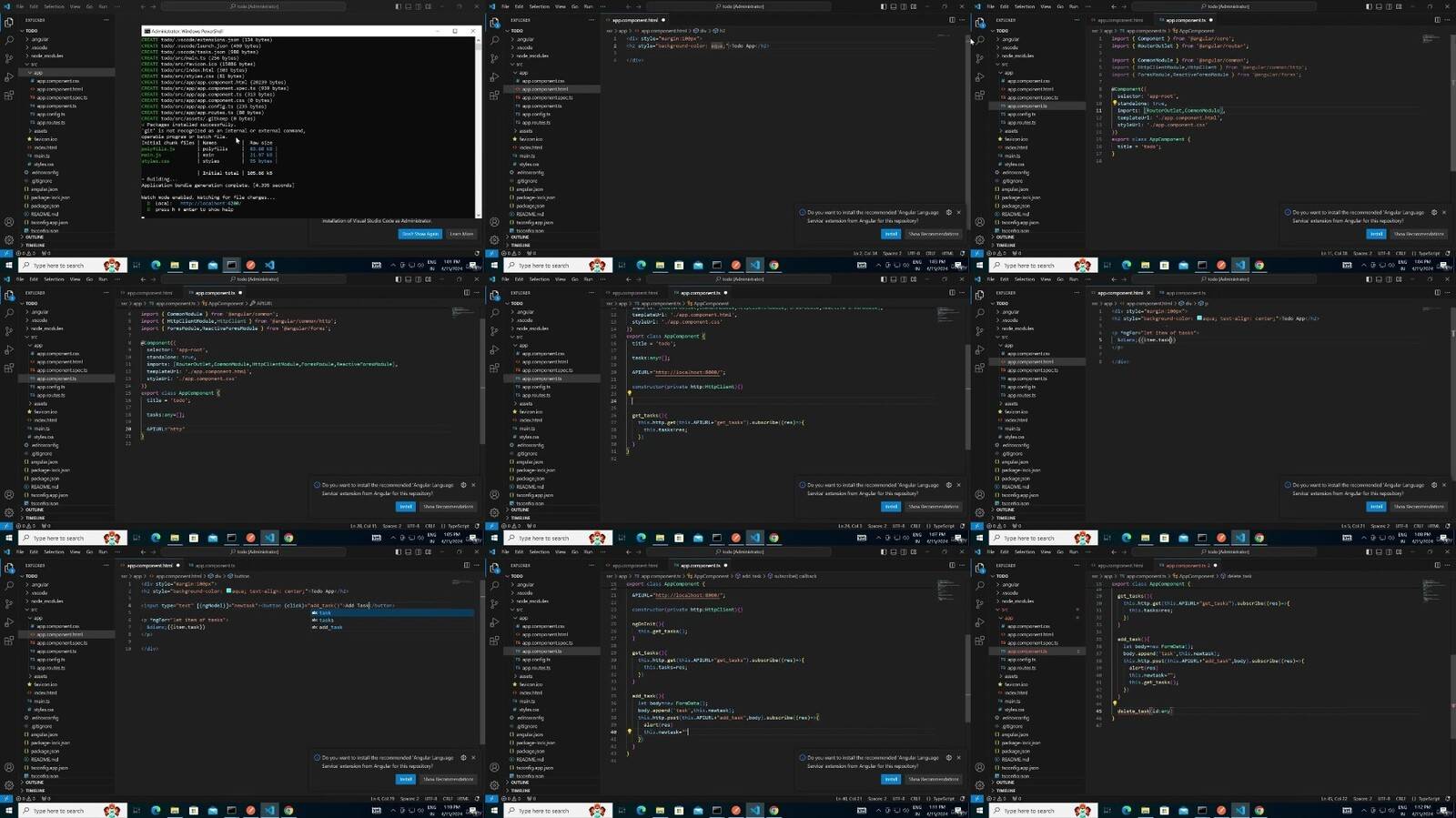Click Show Recommendations in the ngOnInit code screenshot
Screen dimensions: 1456x818
coord(933,779)
